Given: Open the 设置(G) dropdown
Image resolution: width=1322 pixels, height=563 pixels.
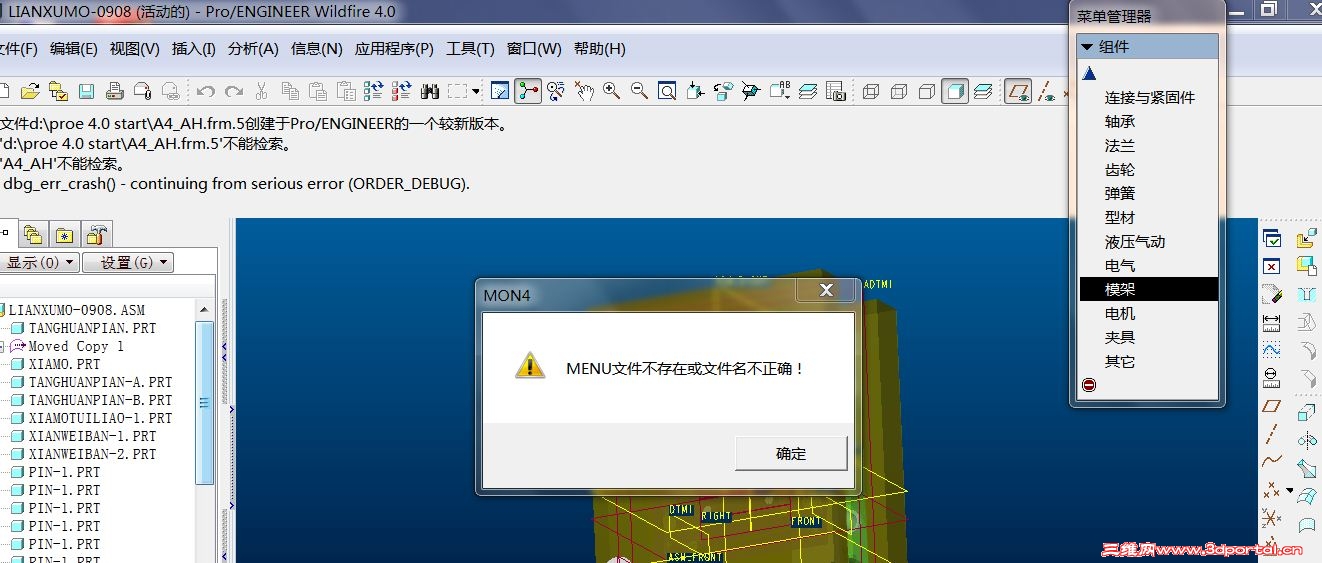Looking at the screenshot, I should coord(128,262).
